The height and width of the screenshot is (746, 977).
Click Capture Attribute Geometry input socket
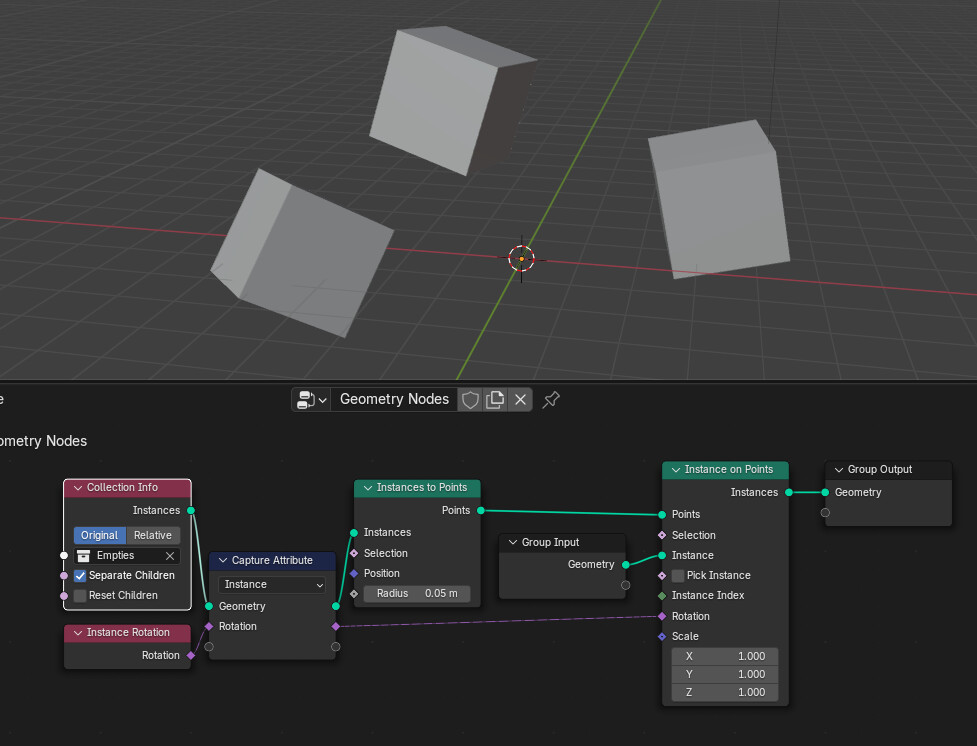(209, 606)
